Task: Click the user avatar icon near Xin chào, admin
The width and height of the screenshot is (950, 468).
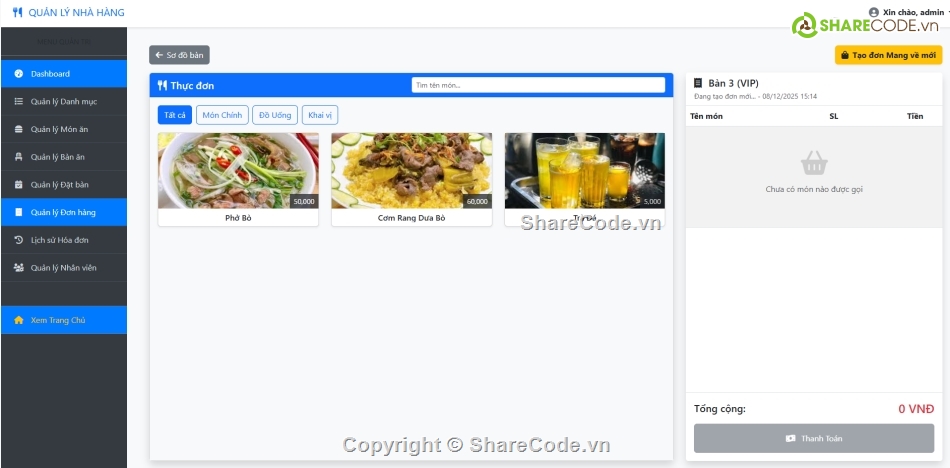Action: pyautogui.click(x=874, y=12)
